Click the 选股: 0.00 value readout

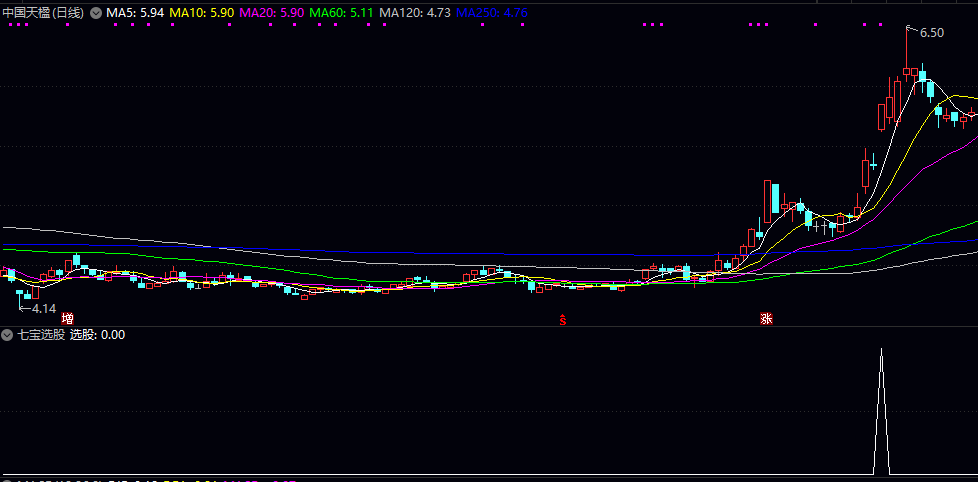point(98,335)
